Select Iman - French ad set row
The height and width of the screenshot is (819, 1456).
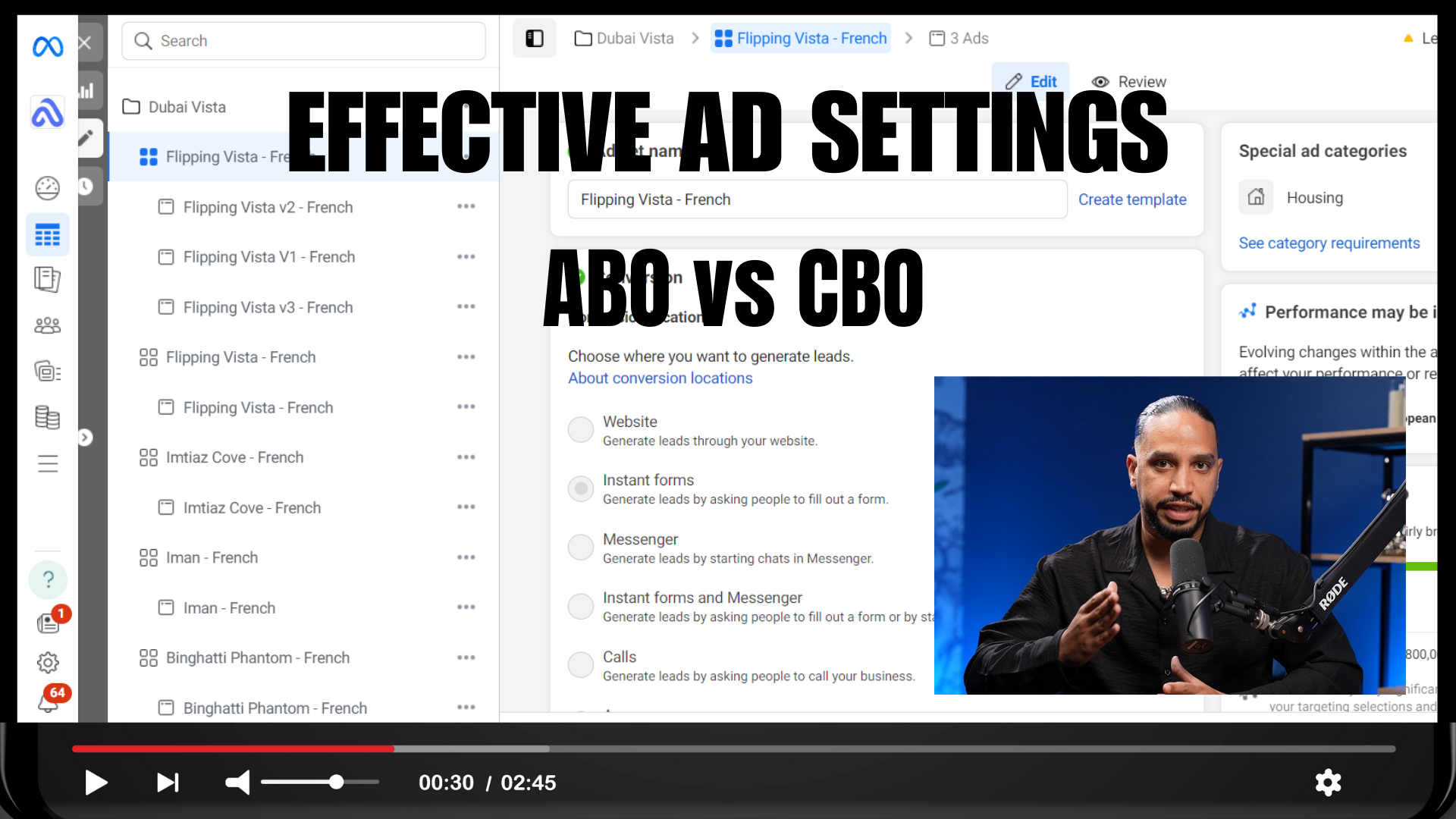212,557
